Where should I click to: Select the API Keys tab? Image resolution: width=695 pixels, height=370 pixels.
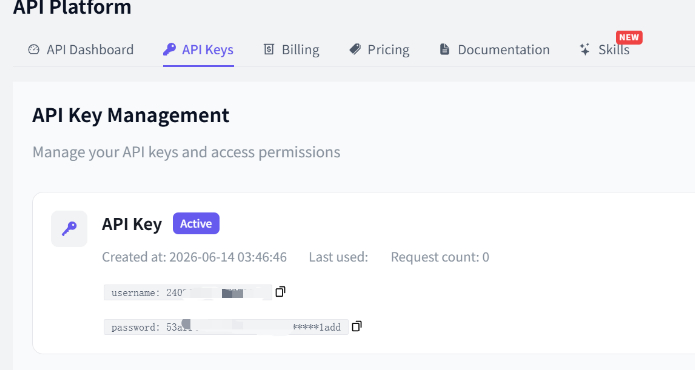coord(198,50)
